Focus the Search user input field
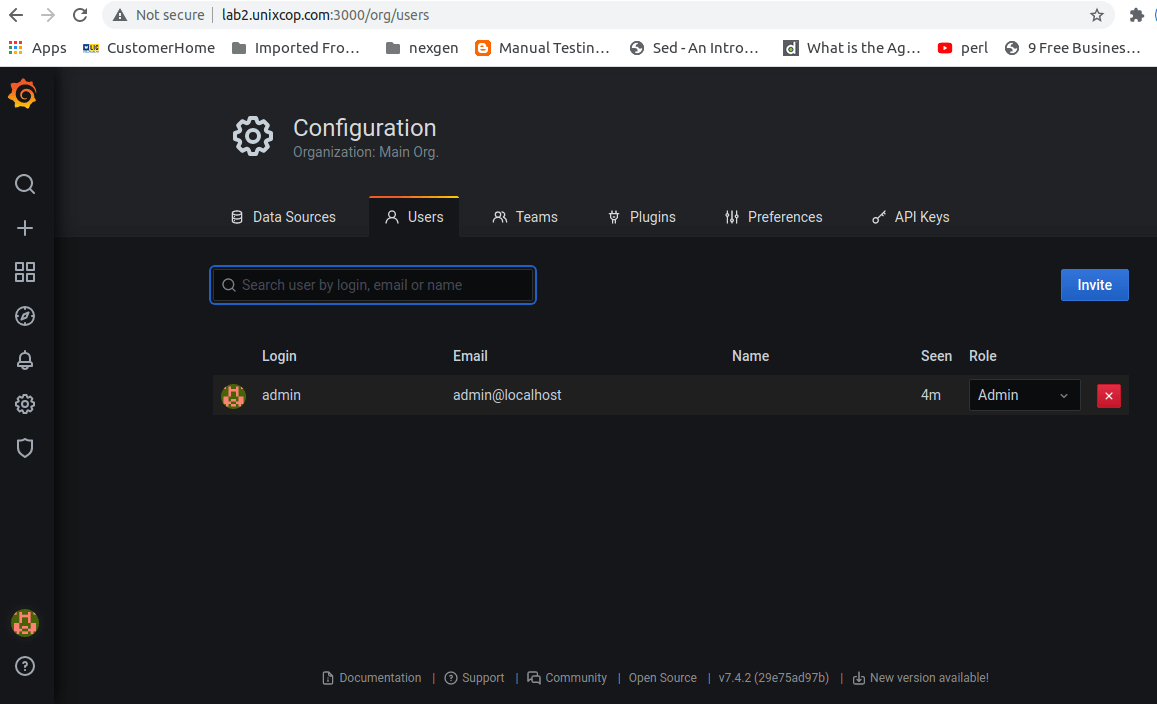1157x704 pixels. (x=373, y=285)
